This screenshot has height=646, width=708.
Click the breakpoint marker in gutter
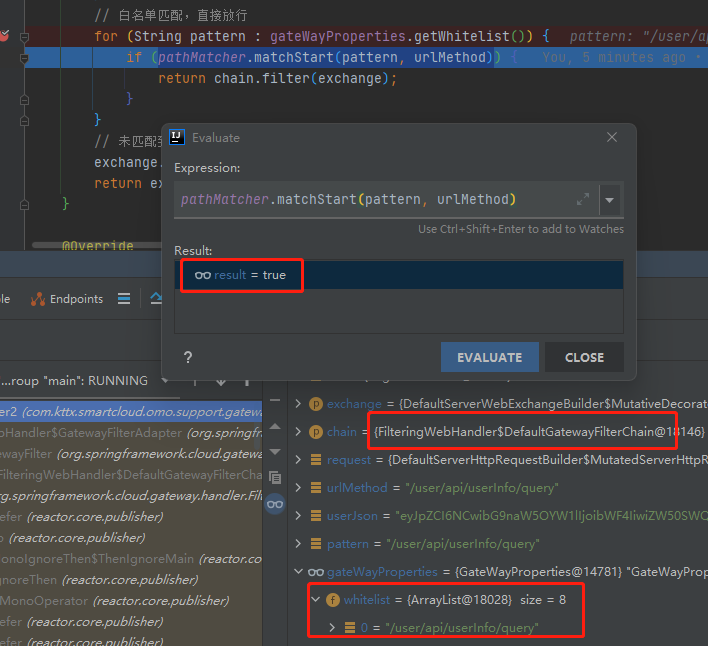coord(5,36)
